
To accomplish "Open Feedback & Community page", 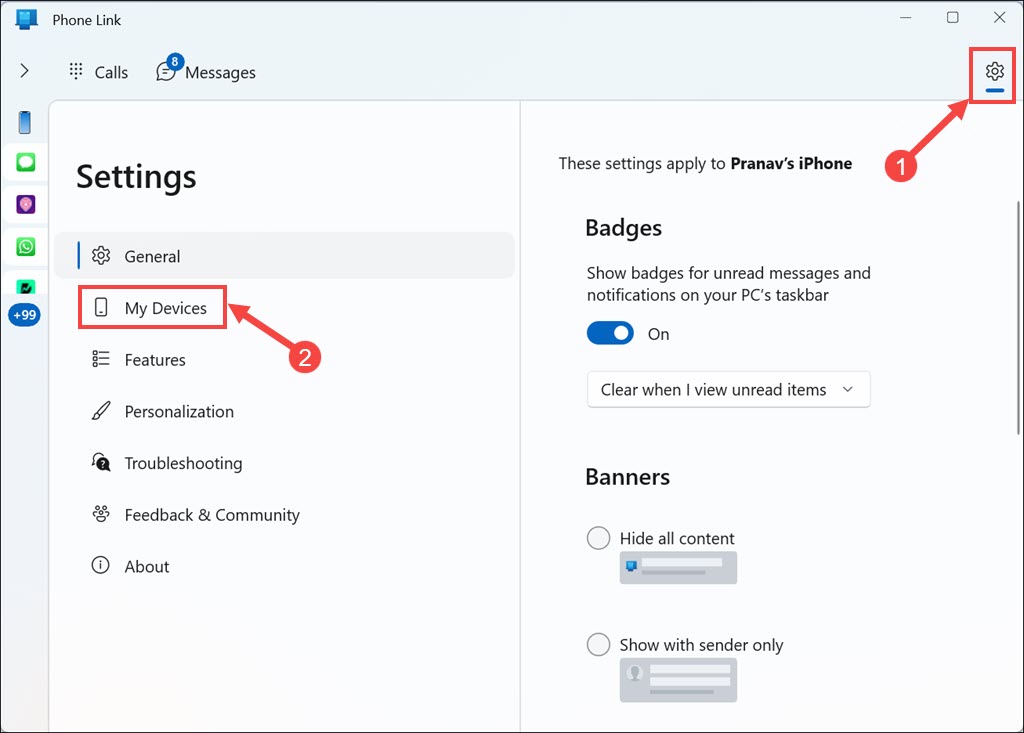I will tap(211, 515).
